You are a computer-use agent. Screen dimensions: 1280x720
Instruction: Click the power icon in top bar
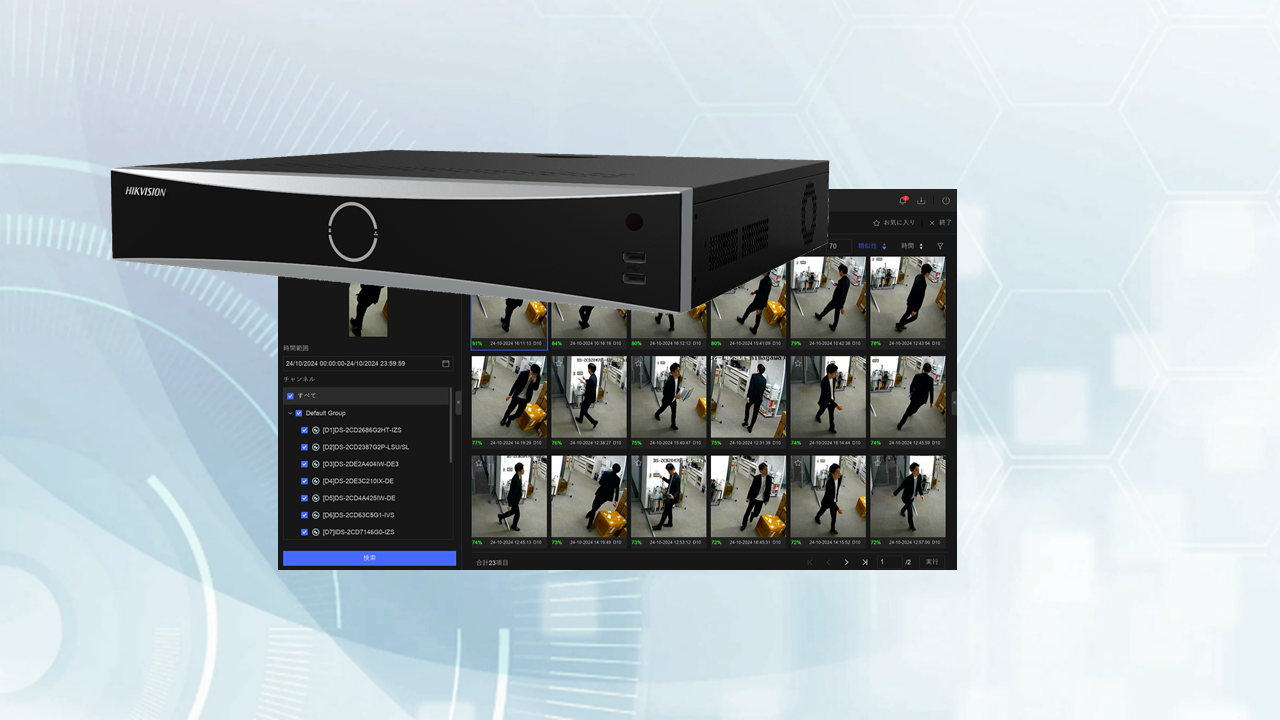pos(945,200)
